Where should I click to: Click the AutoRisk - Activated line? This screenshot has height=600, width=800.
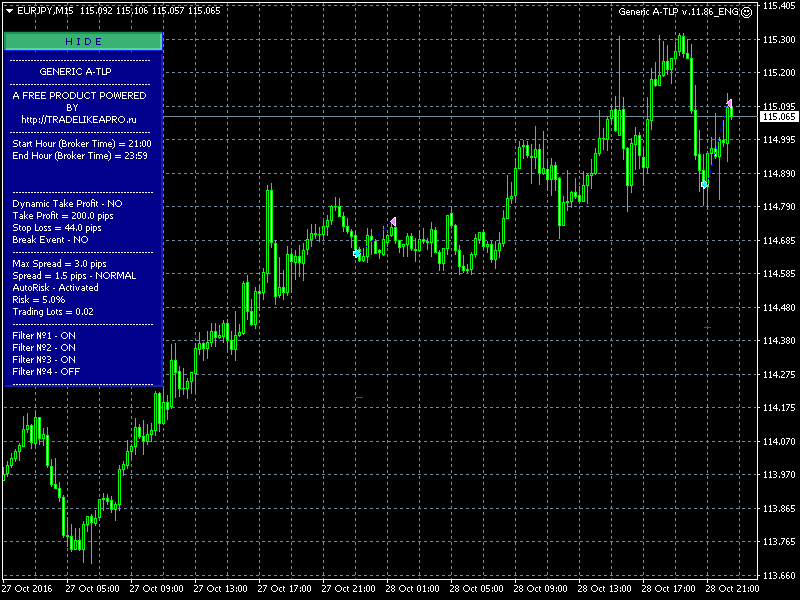click(56, 288)
